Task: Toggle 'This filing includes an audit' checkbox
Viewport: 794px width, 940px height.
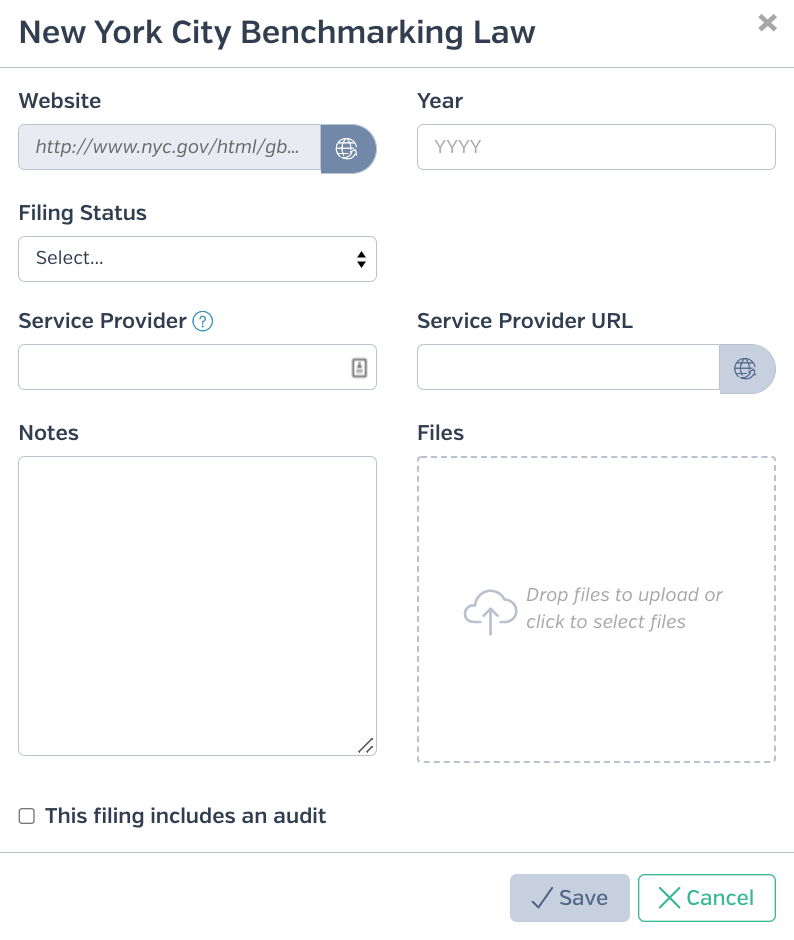Action: (x=27, y=816)
